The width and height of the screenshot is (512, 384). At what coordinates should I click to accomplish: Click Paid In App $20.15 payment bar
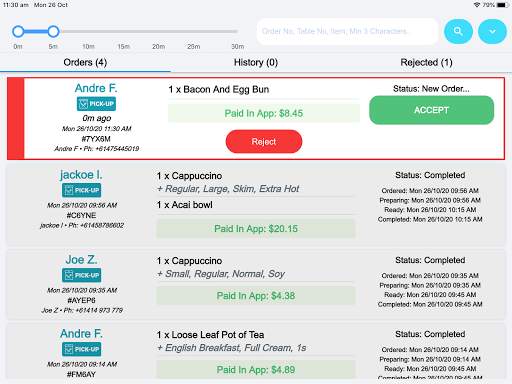[x=256, y=229]
